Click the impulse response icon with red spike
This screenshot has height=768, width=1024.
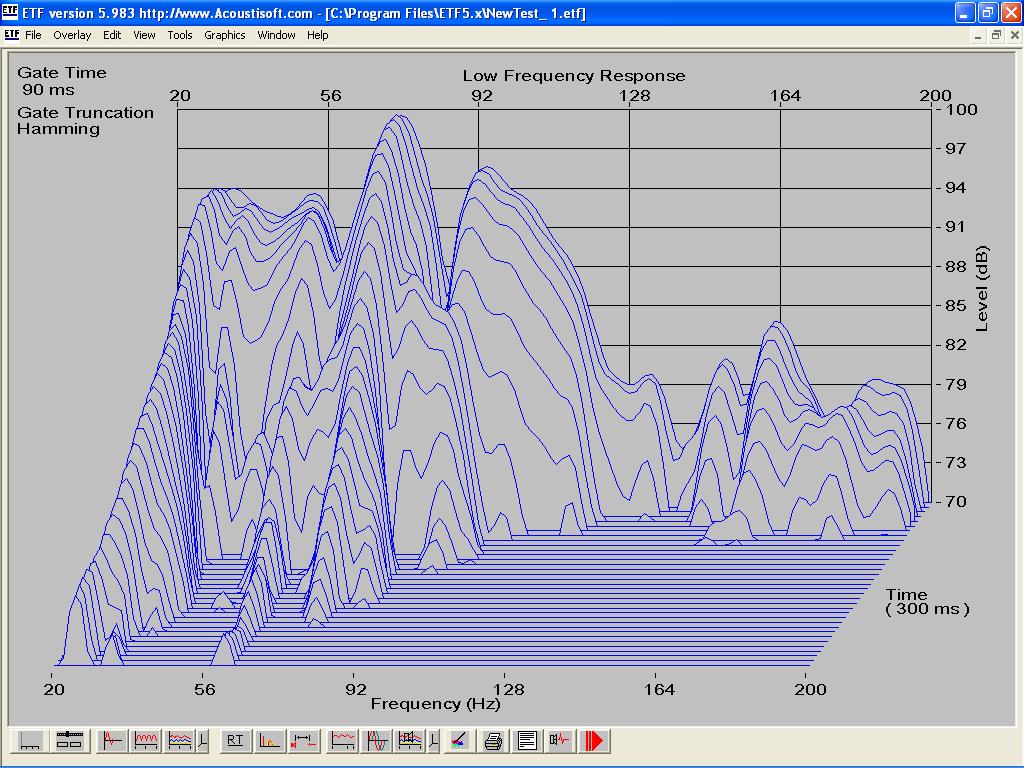pos(112,741)
